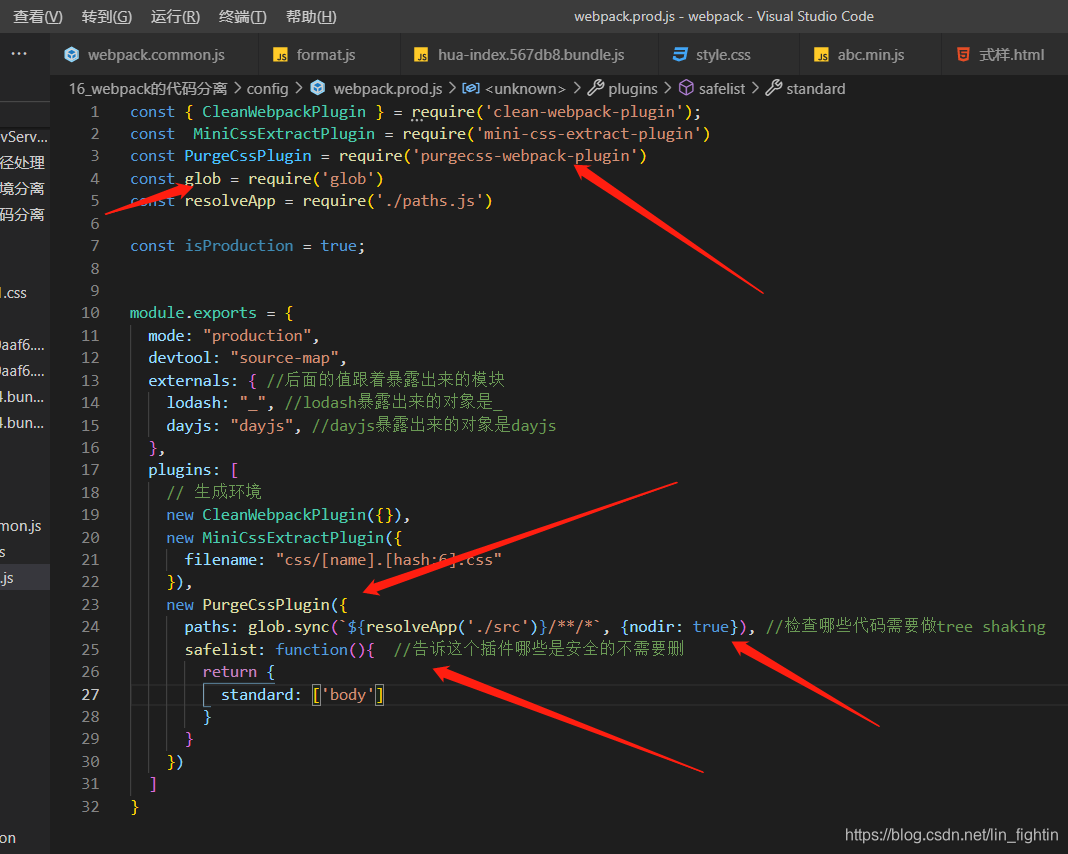Expand chevron after <unknown> breadcrumb
This screenshot has width=1068, height=854.
577,89
